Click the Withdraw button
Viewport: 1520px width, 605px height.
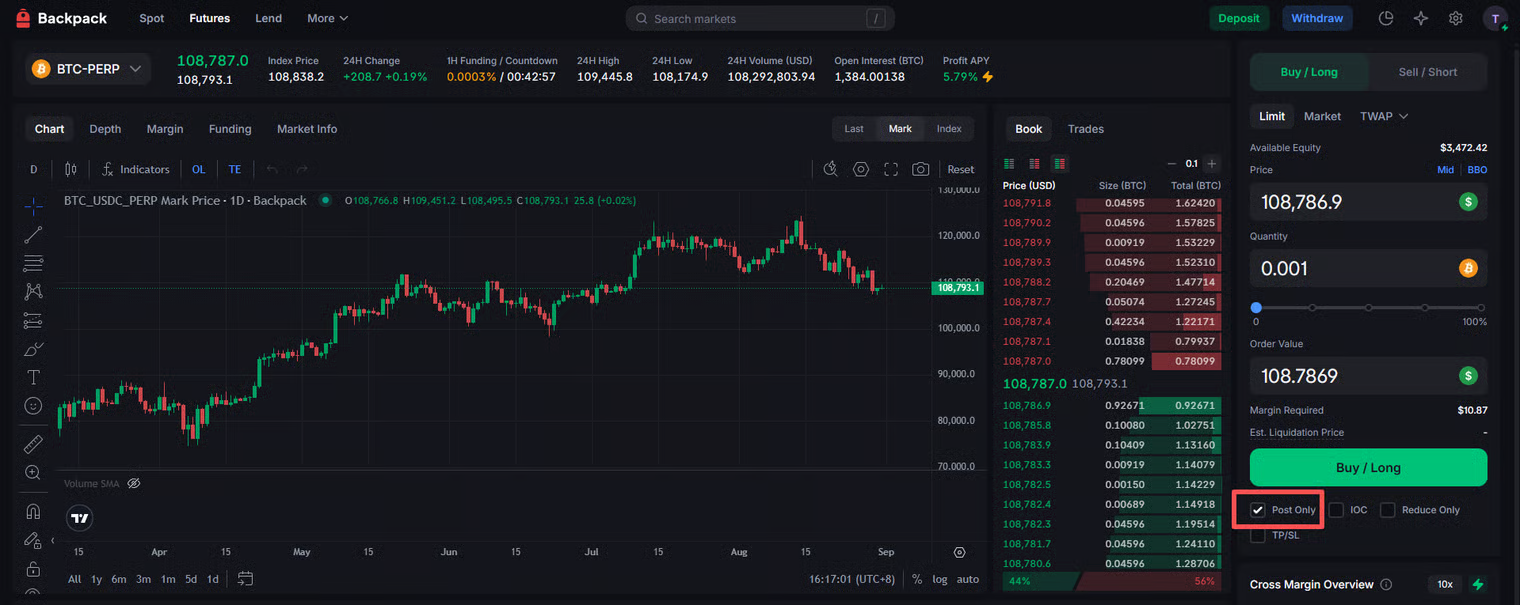point(1317,18)
